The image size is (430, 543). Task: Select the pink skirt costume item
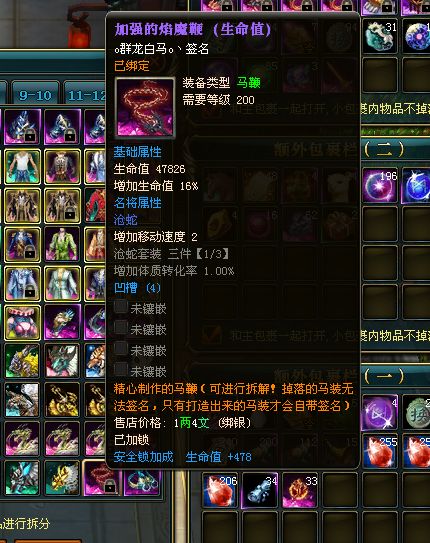point(23,322)
